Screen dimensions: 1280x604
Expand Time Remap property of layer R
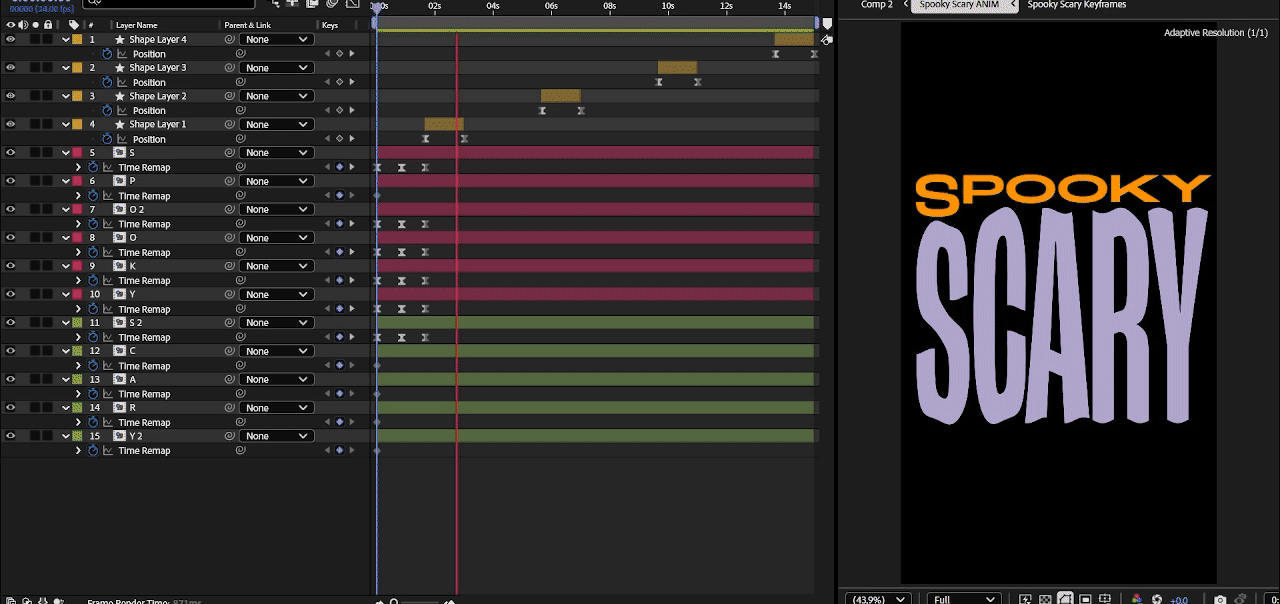tap(79, 422)
